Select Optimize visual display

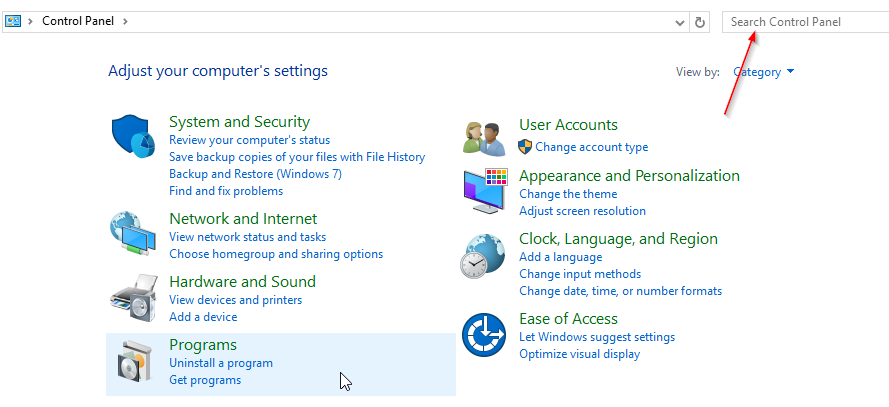coord(579,354)
